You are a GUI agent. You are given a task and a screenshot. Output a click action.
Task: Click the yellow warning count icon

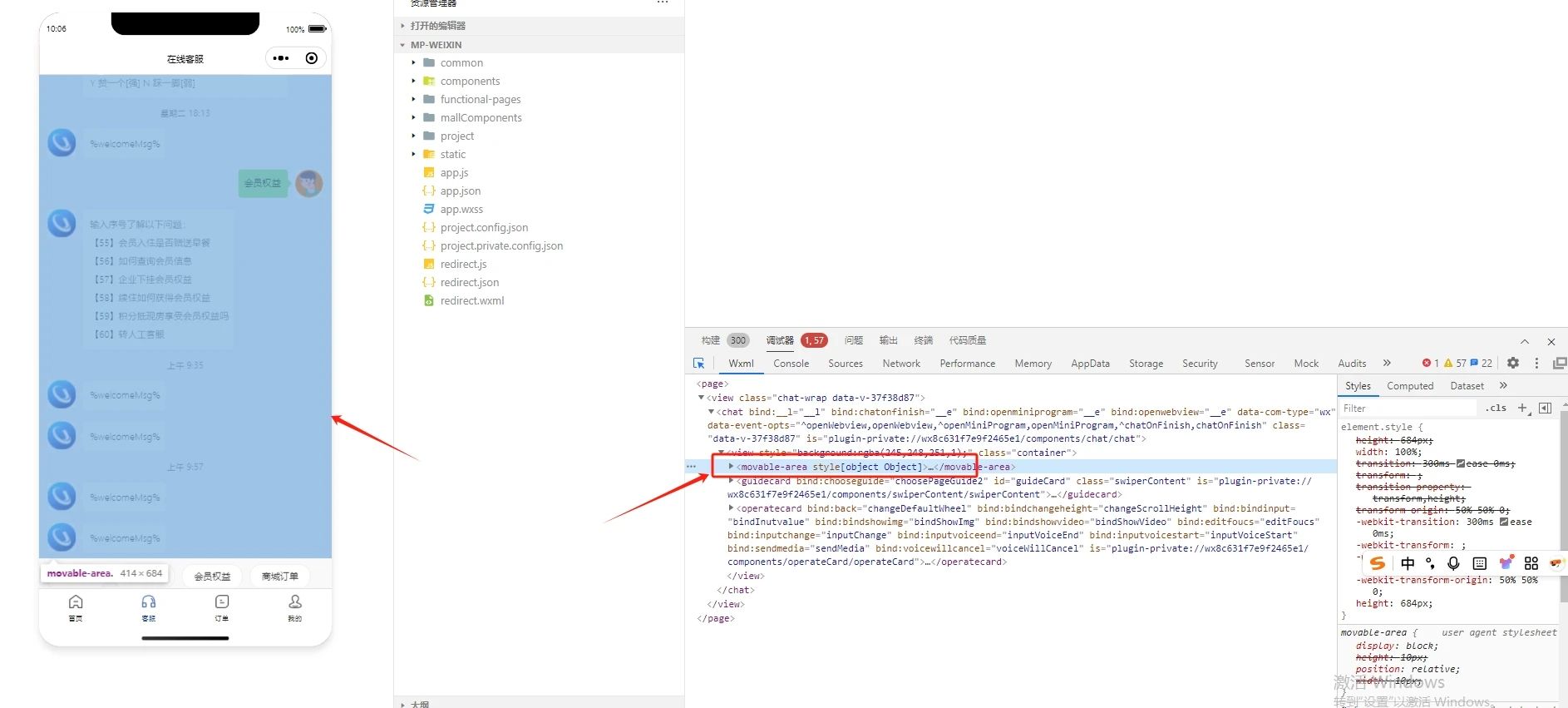tap(1448, 363)
